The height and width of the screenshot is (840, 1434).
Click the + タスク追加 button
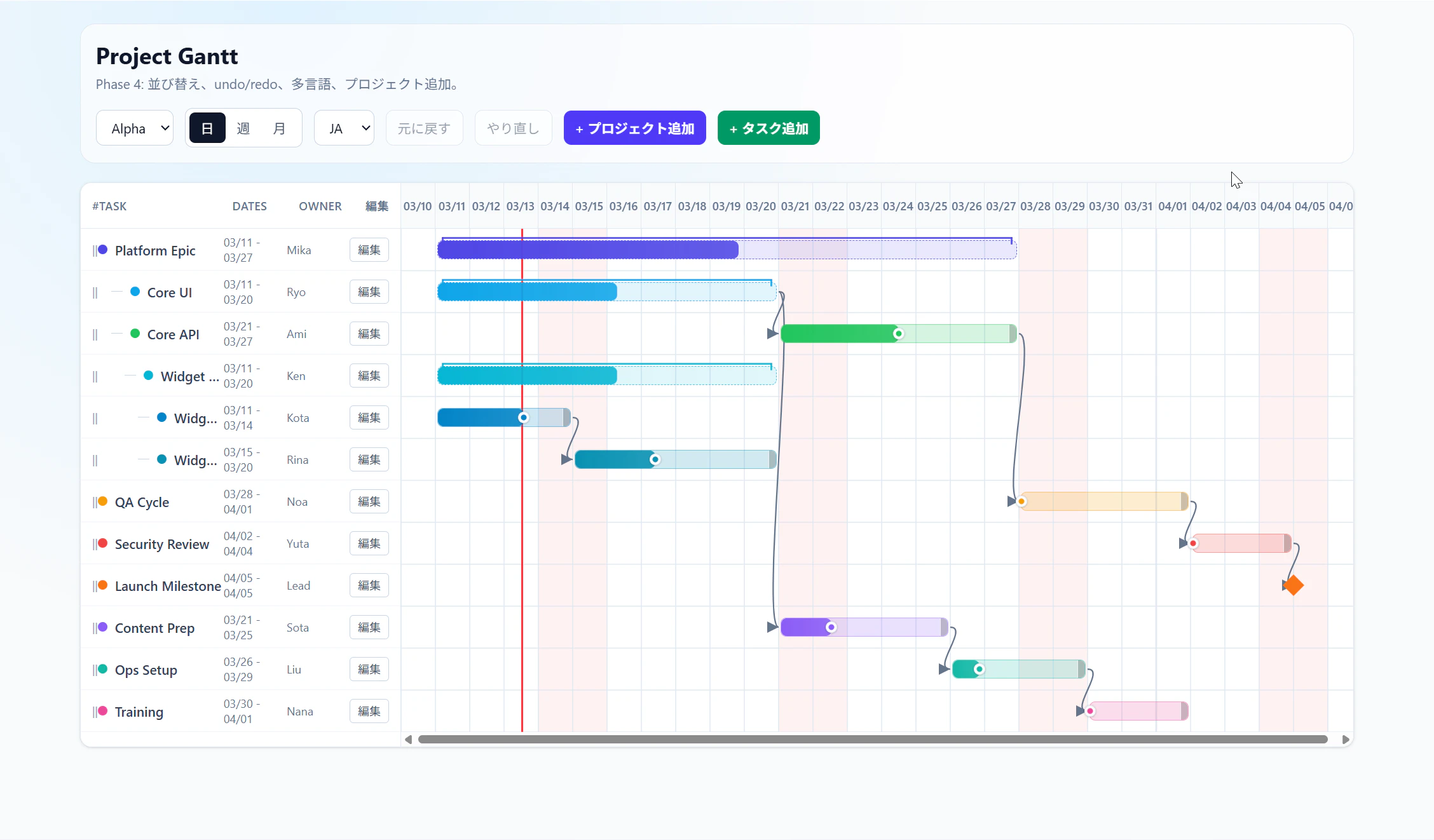pyautogui.click(x=768, y=128)
